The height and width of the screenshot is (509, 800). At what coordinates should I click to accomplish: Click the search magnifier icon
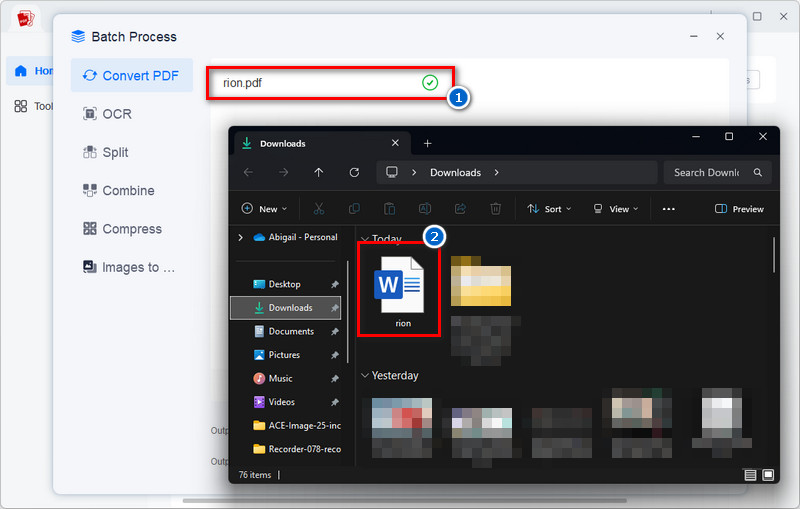pos(758,172)
